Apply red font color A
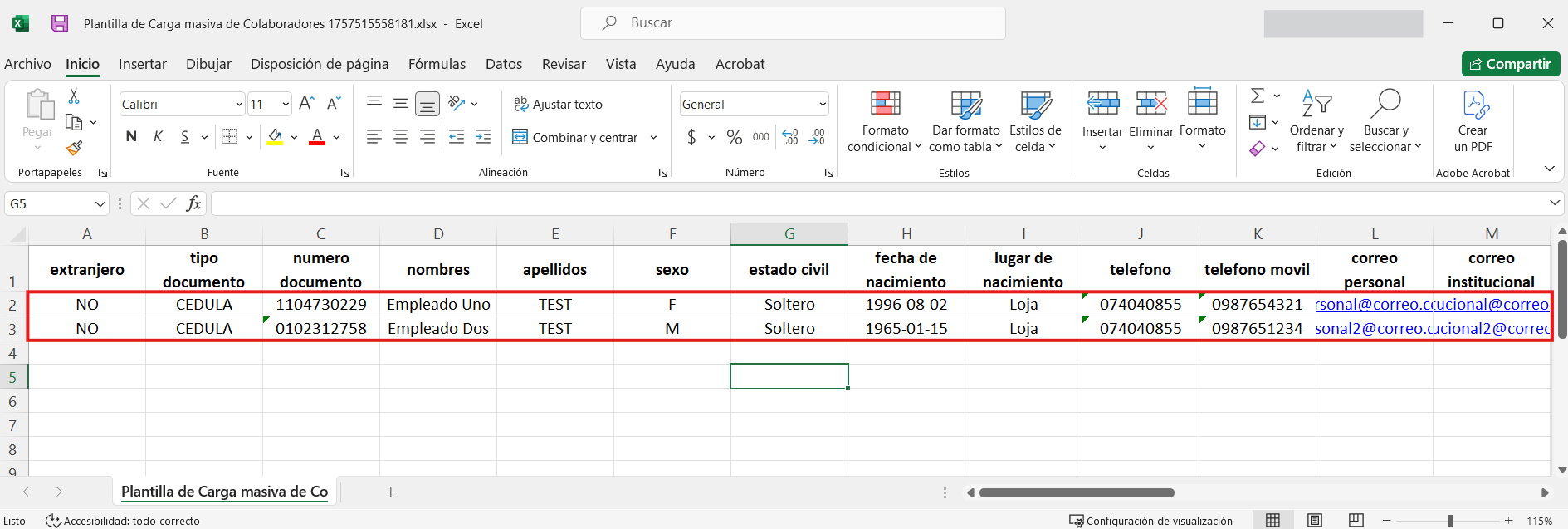This screenshot has width=1568, height=529. click(317, 136)
